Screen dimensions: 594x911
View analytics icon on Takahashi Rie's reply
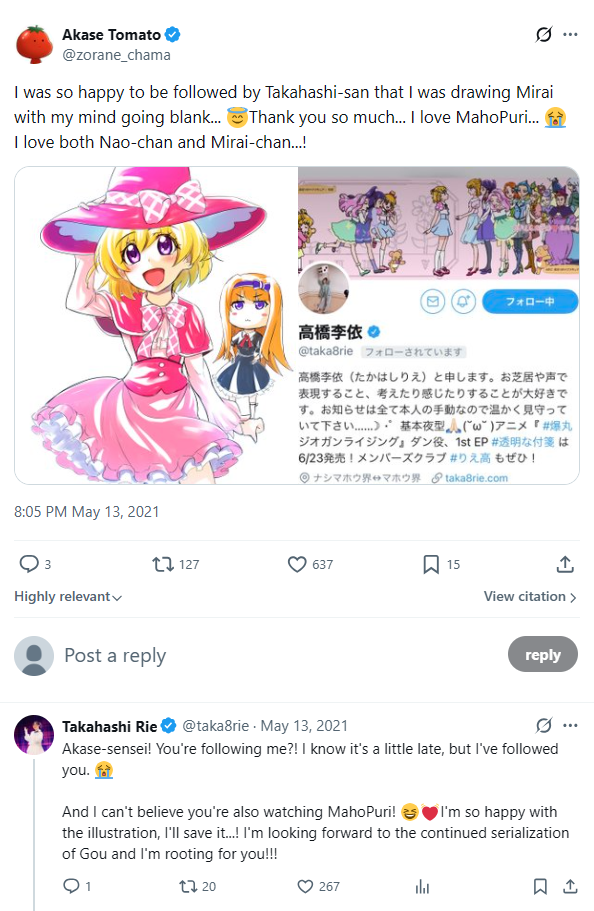click(x=423, y=886)
